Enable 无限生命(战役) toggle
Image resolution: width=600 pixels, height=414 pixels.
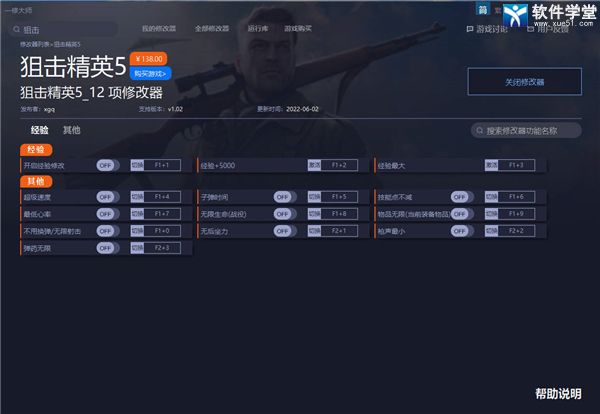click(285, 214)
